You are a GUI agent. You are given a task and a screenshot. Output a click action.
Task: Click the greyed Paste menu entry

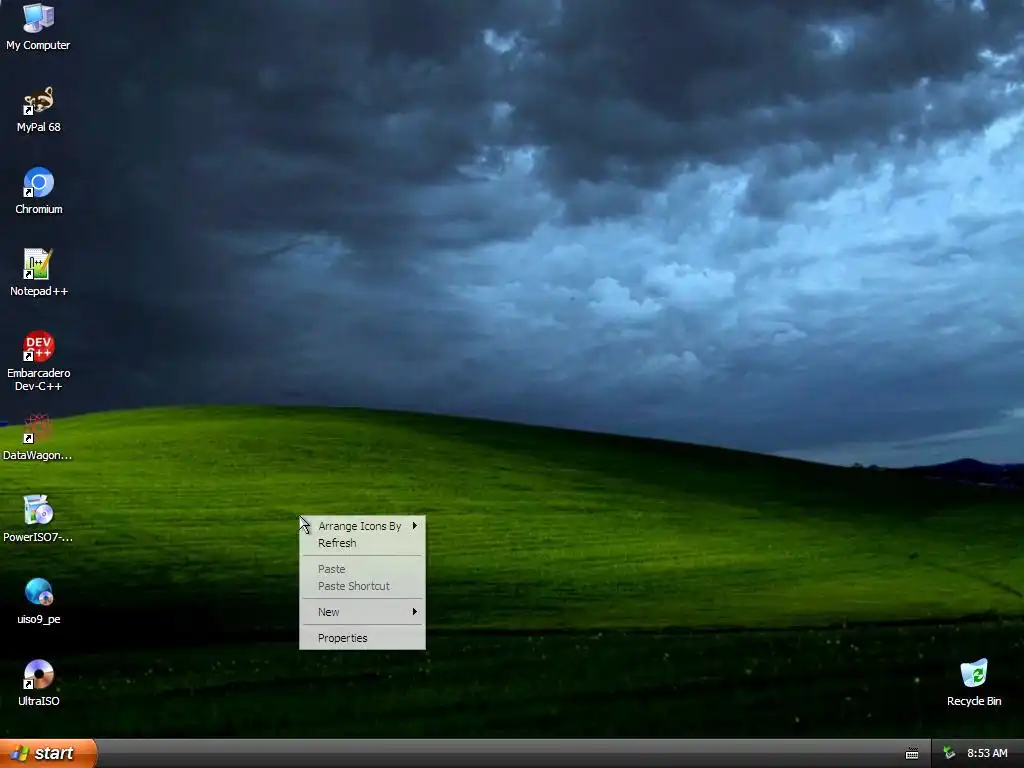(x=362, y=569)
